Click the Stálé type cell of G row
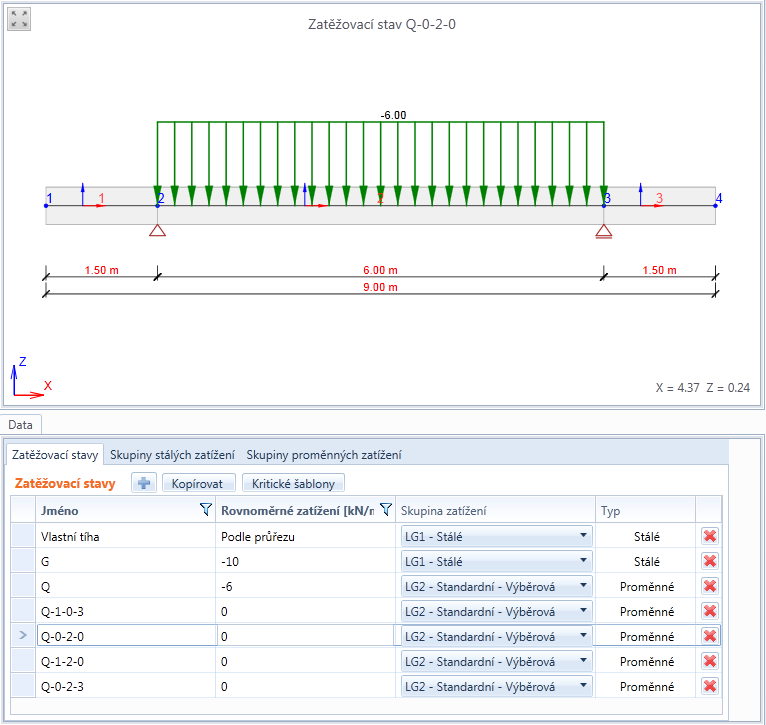Viewport: 766px width, 725px height. click(646, 561)
